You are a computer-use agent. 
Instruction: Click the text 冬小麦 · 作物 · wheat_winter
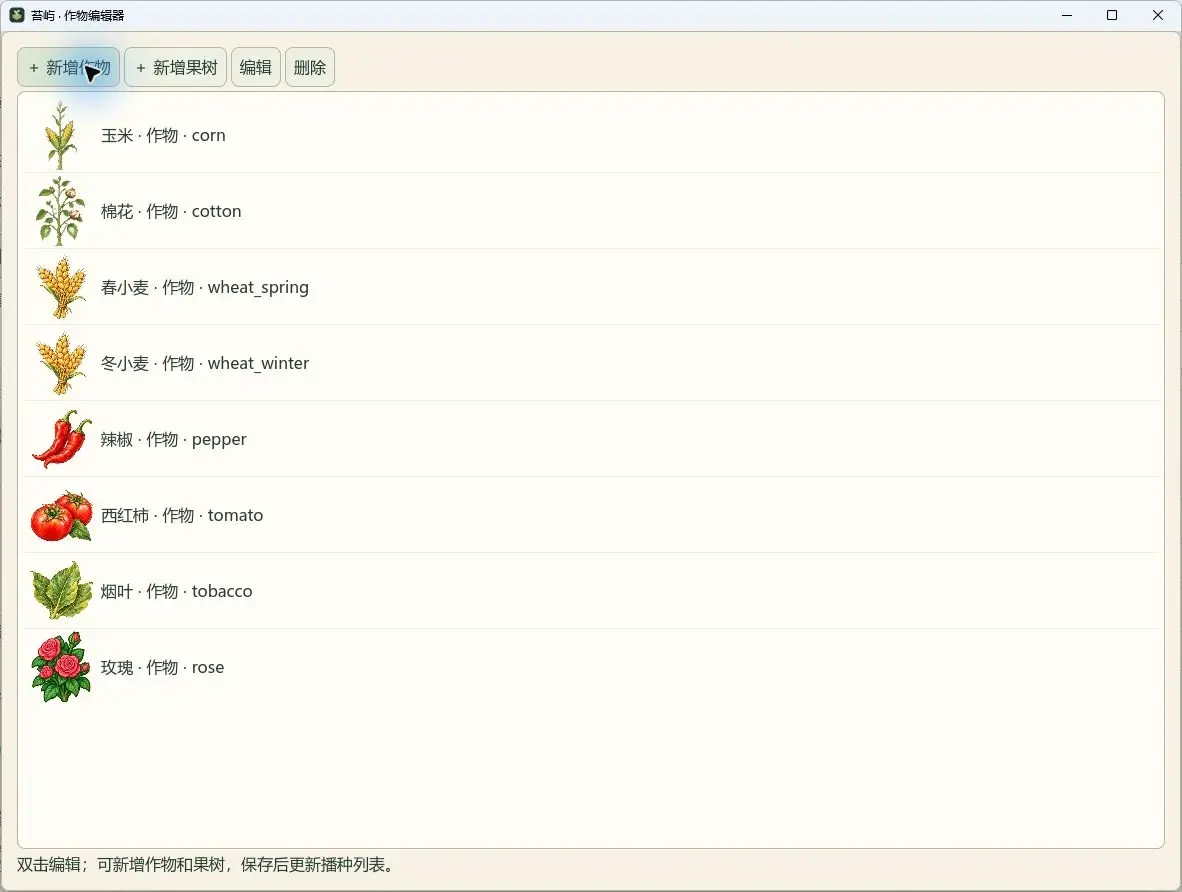pyautogui.click(x=205, y=363)
